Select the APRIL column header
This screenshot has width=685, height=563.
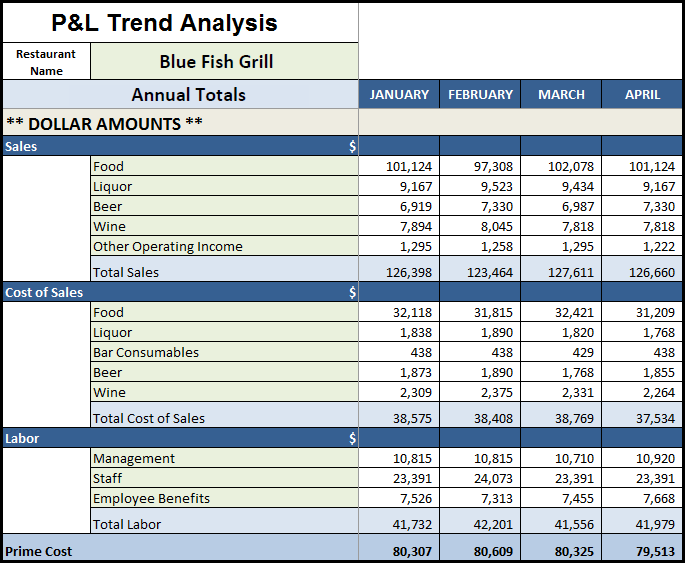click(642, 94)
